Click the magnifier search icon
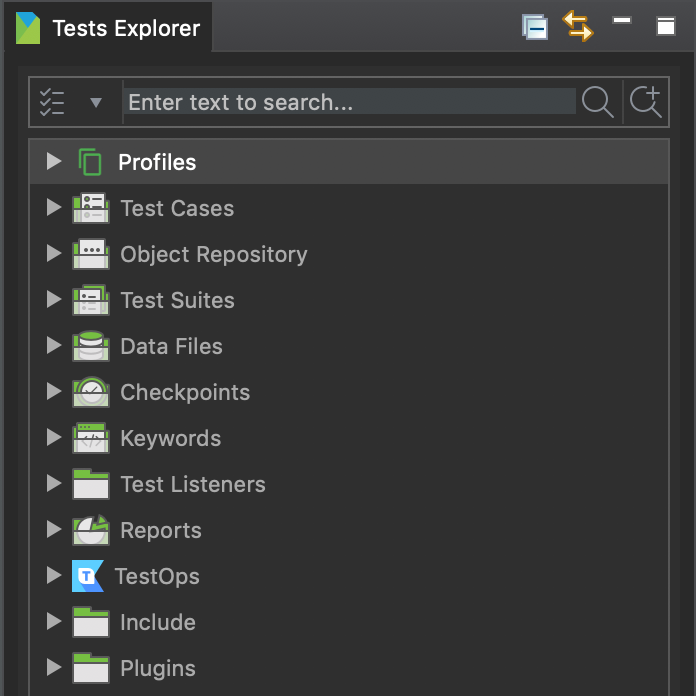The height and width of the screenshot is (696, 696). pos(597,102)
